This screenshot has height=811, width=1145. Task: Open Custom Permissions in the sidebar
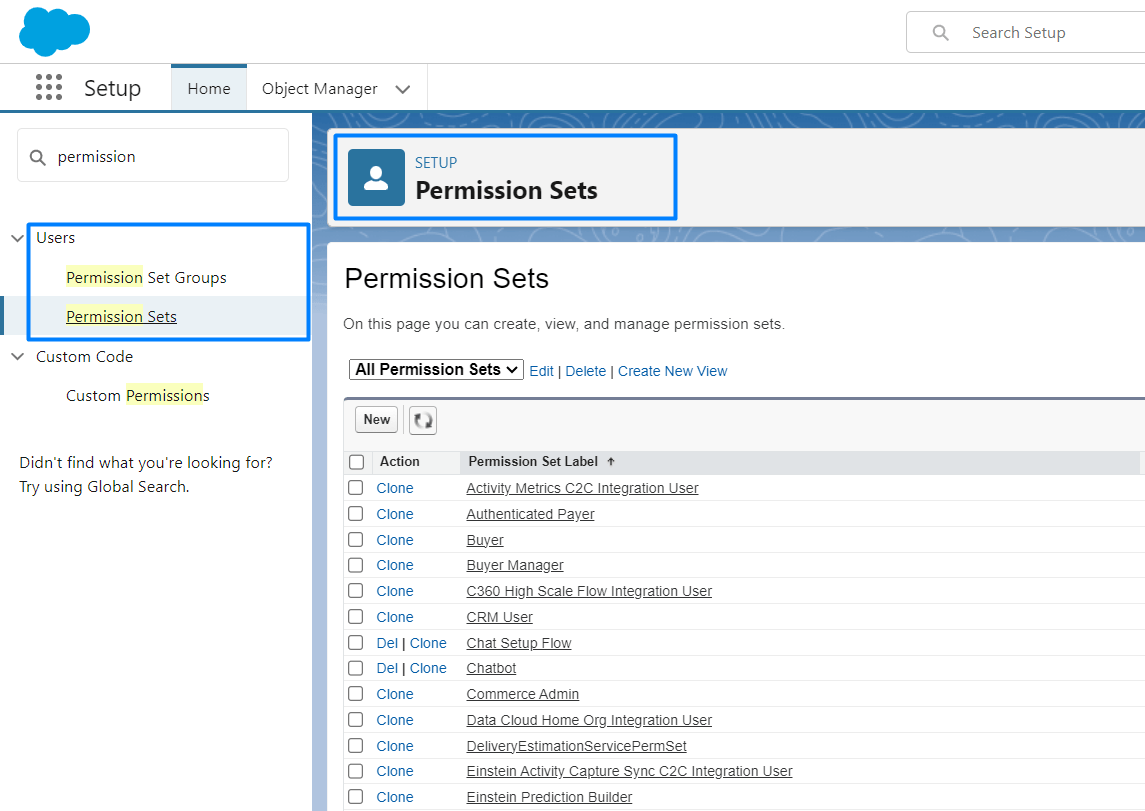coord(137,395)
